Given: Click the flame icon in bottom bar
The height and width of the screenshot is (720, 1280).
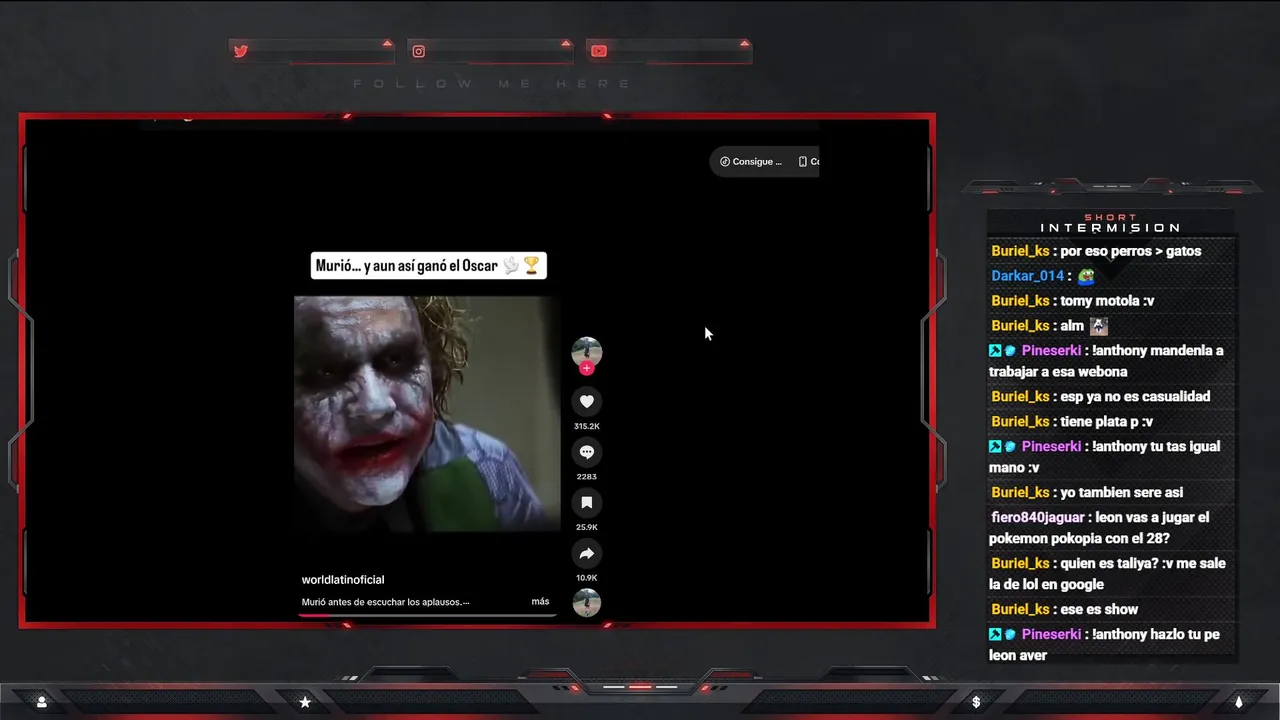Looking at the screenshot, I should click(1238, 702).
